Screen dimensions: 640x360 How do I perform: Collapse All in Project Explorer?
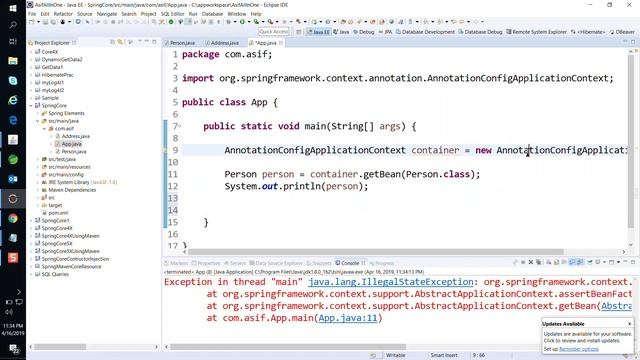coord(113,42)
